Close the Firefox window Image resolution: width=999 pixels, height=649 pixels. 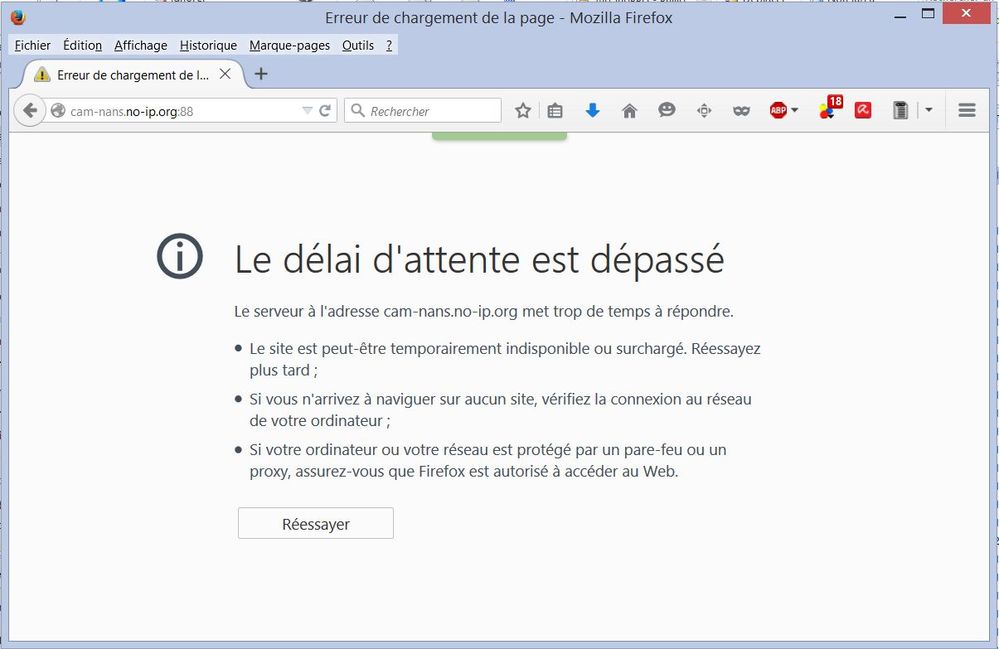point(966,13)
